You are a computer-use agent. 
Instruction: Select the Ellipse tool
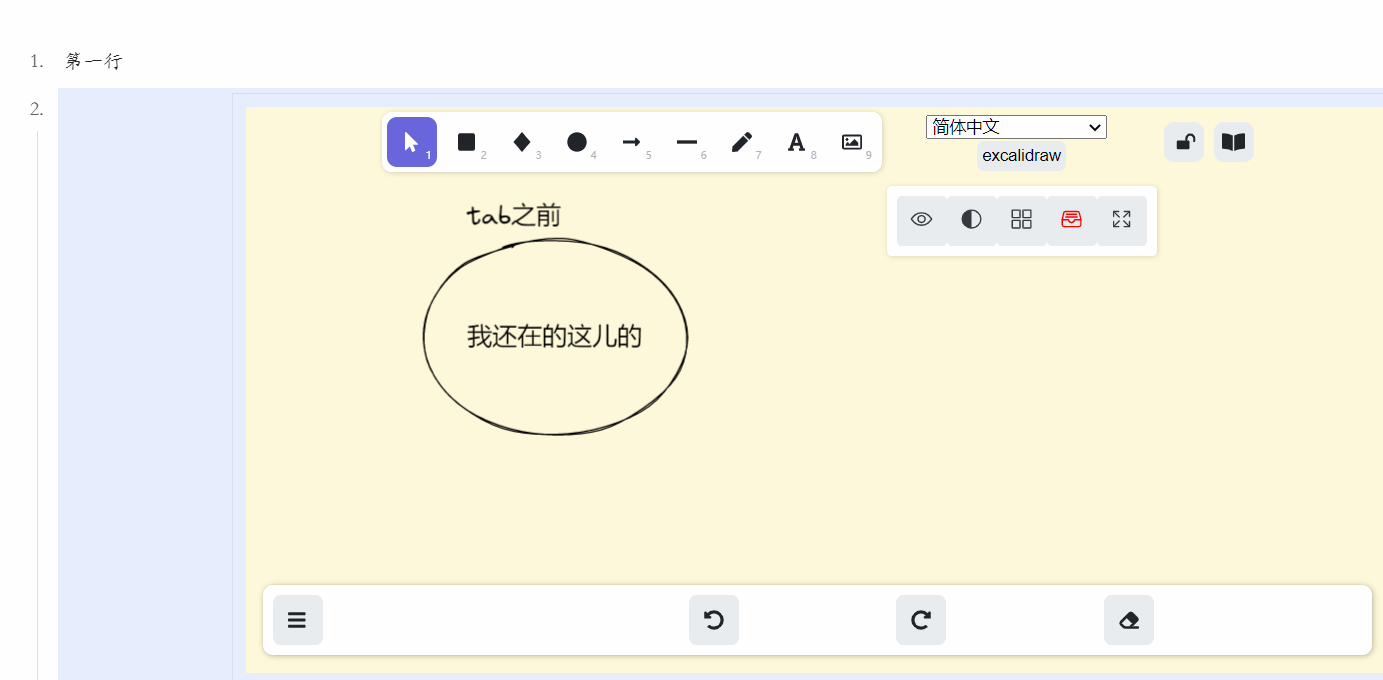click(x=578, y=142)
